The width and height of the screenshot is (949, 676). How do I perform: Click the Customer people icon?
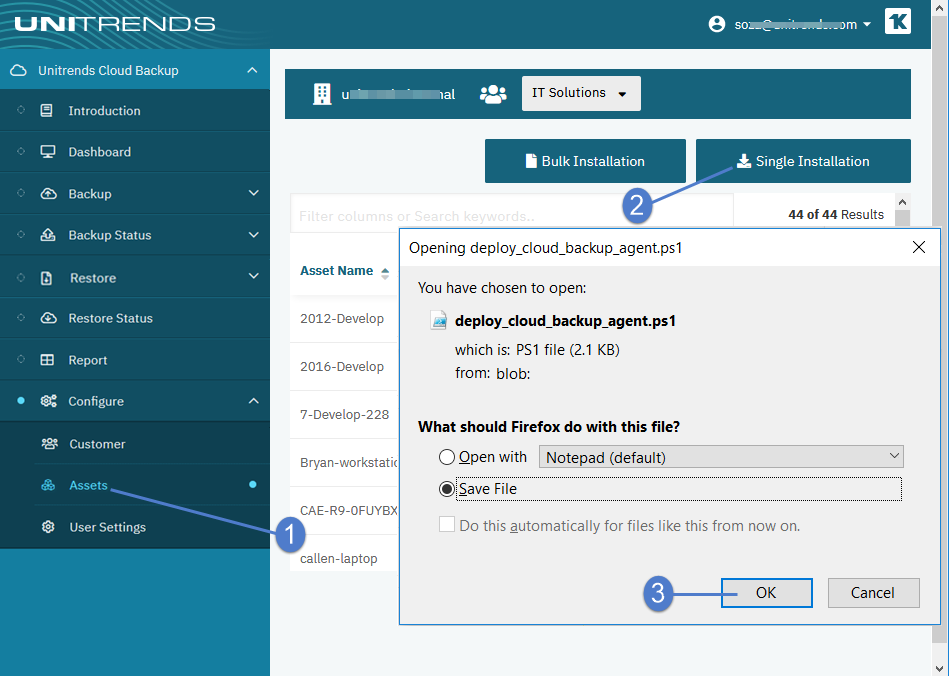pos(50,444)
